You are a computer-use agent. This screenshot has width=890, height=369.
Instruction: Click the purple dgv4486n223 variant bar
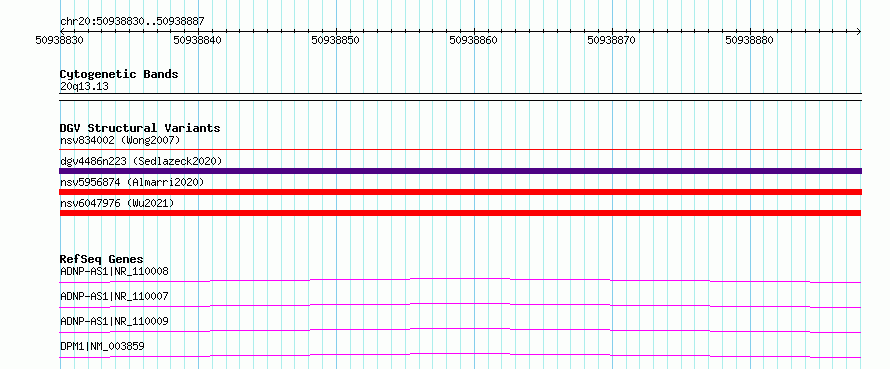460,171
